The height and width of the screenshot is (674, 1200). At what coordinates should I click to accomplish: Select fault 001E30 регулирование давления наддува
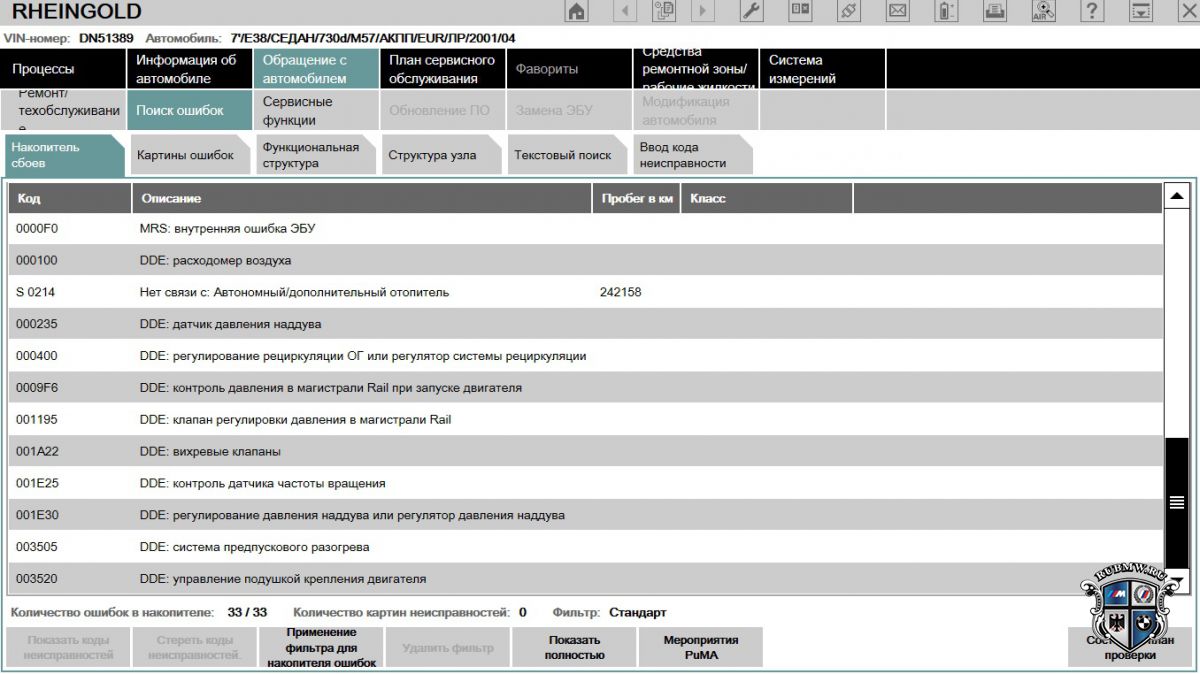point(586,516)
